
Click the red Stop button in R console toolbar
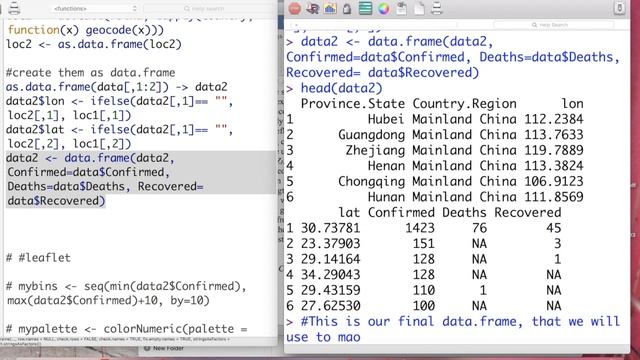pyautogui.click(x=295, y=9)
